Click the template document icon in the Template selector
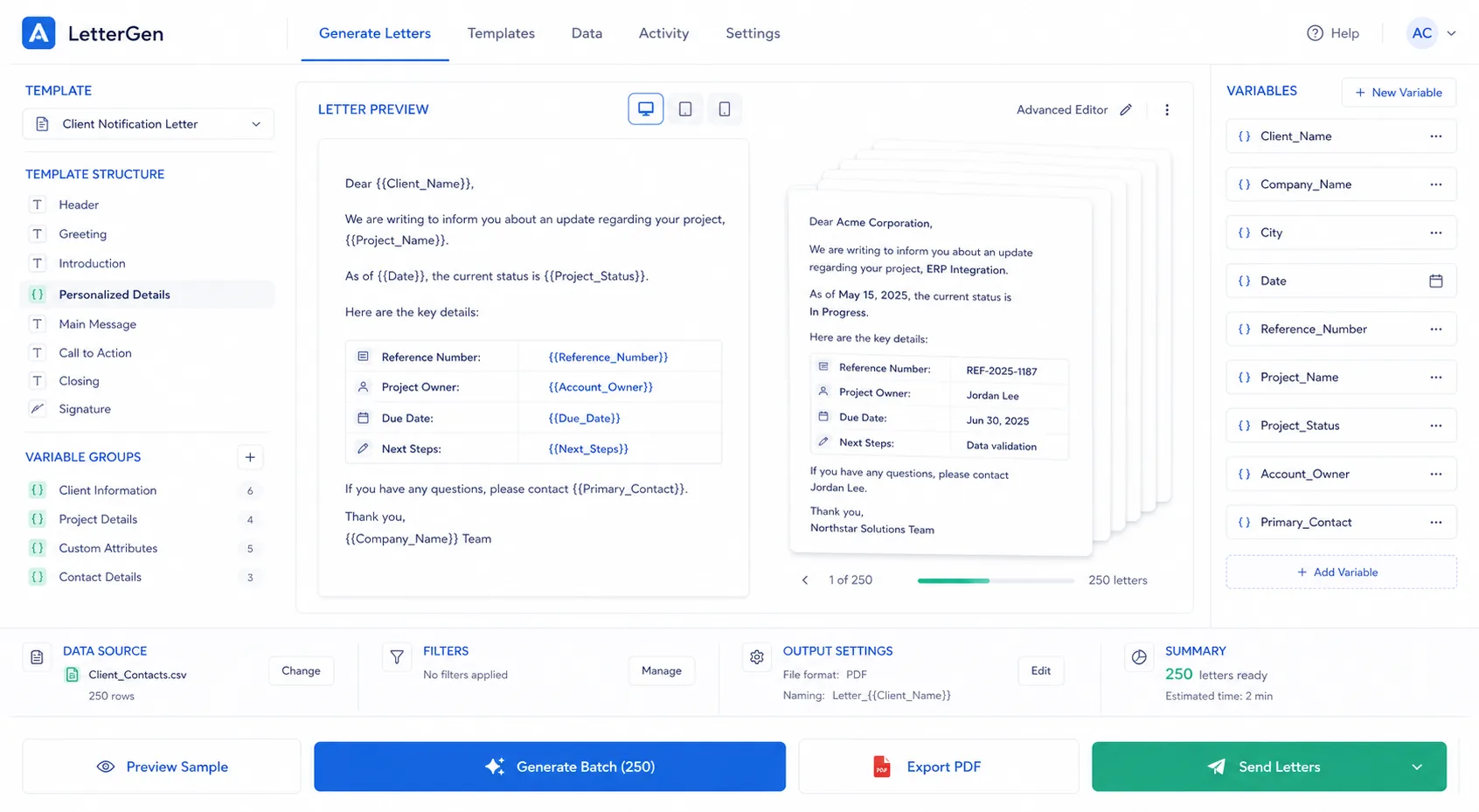 click(x=42, y=124)
